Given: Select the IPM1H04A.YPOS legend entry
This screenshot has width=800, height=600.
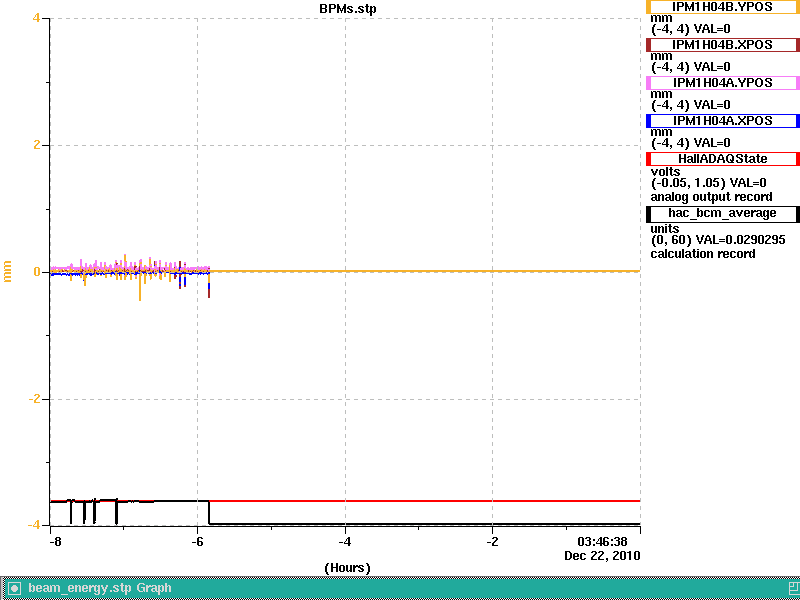Looking at the screenshot, I should coord(722,83).
